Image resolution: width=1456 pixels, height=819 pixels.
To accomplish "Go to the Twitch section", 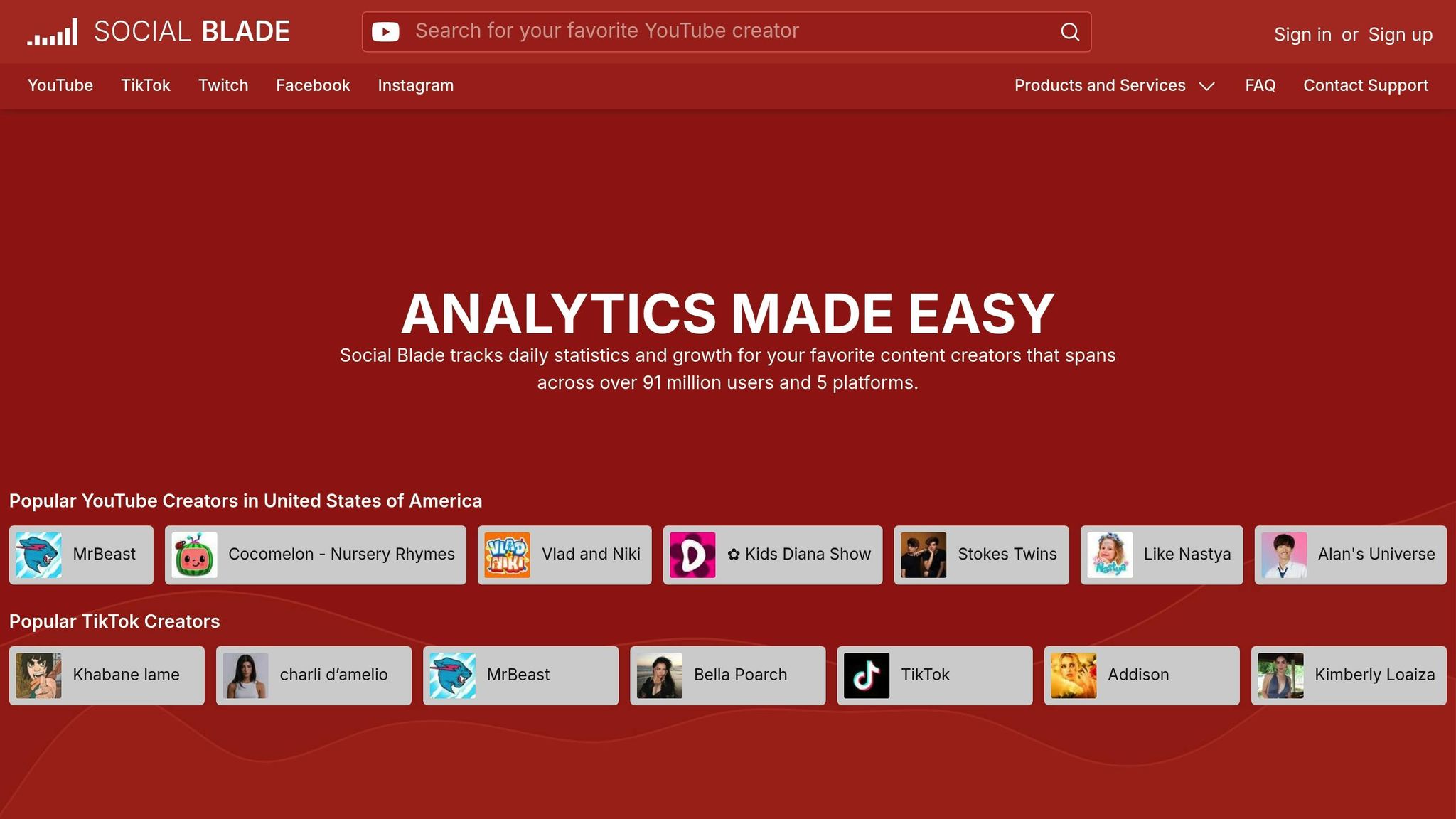I will point(223,85).
